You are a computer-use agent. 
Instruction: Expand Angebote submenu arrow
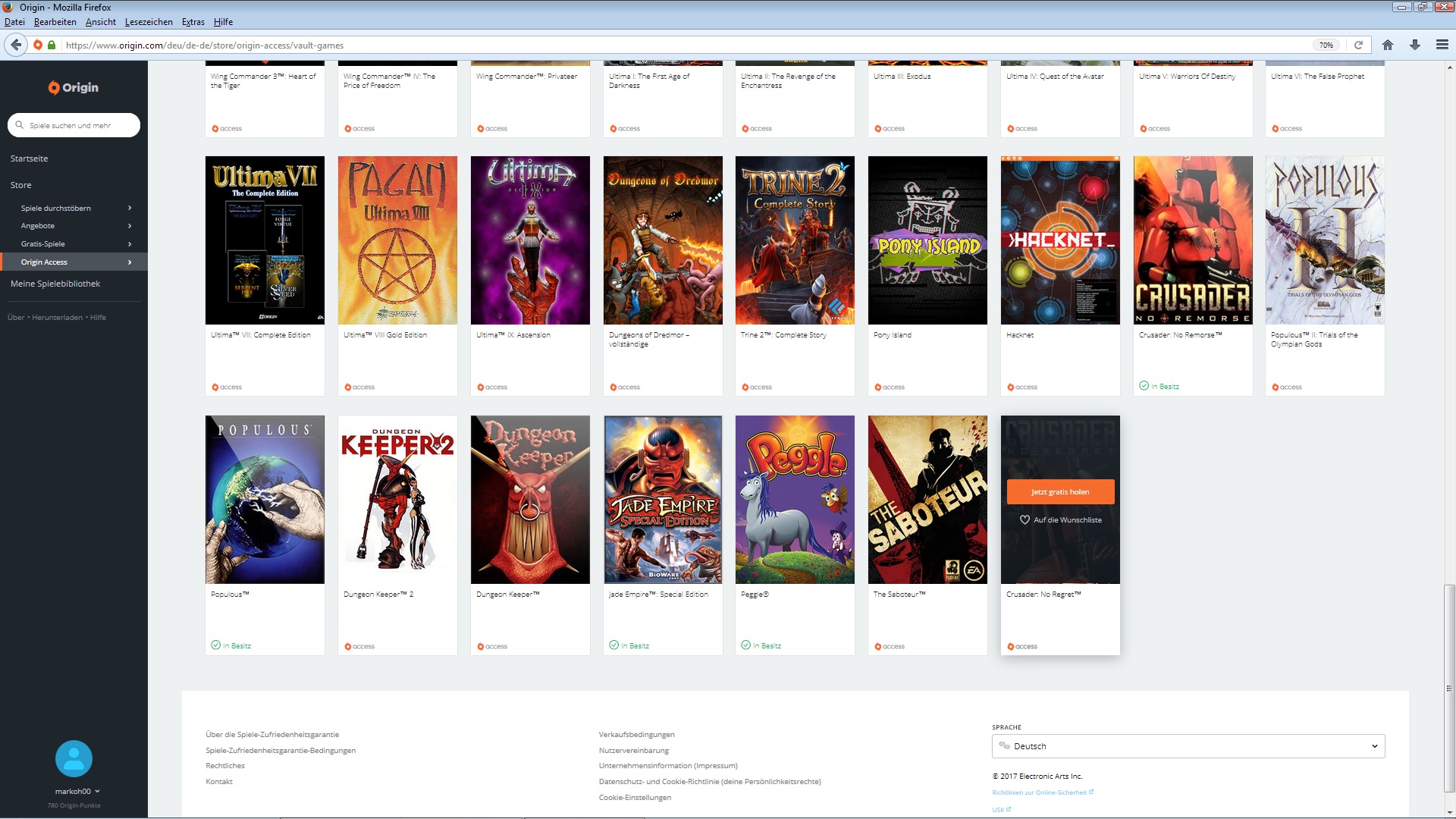click(x=130, y=226)
